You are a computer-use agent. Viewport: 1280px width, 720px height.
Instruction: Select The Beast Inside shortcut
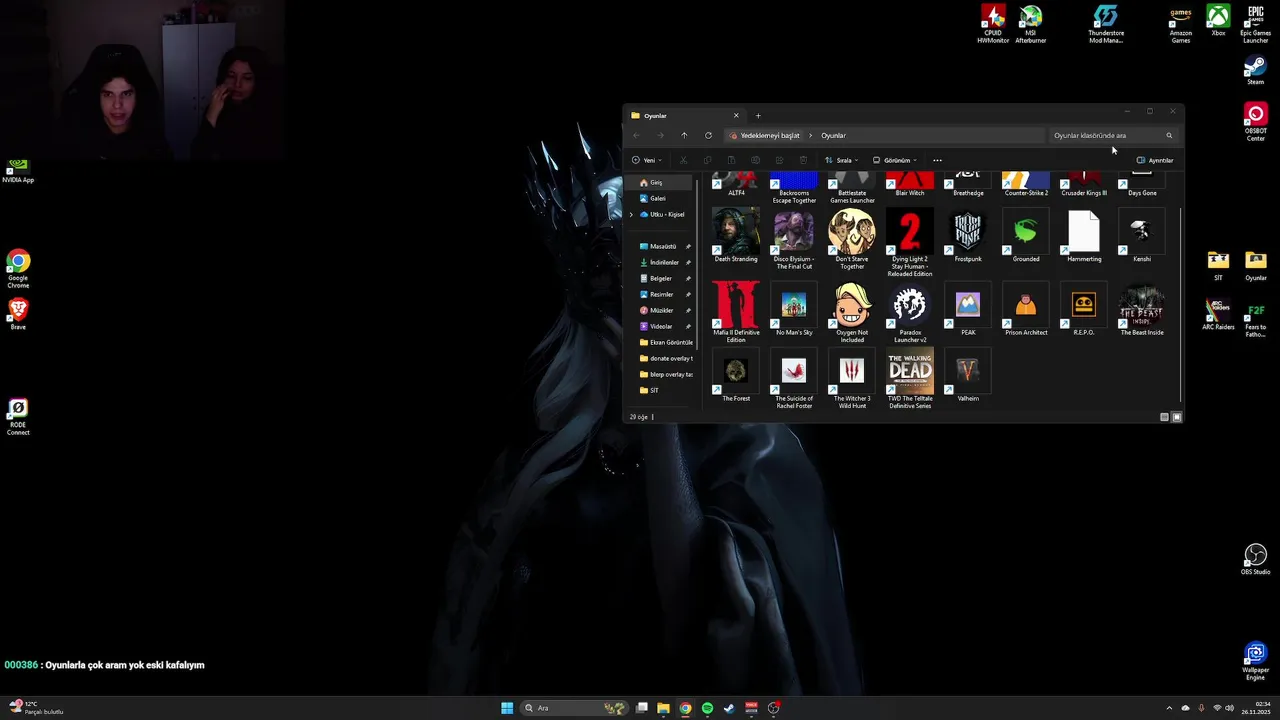click(1142, 310)
